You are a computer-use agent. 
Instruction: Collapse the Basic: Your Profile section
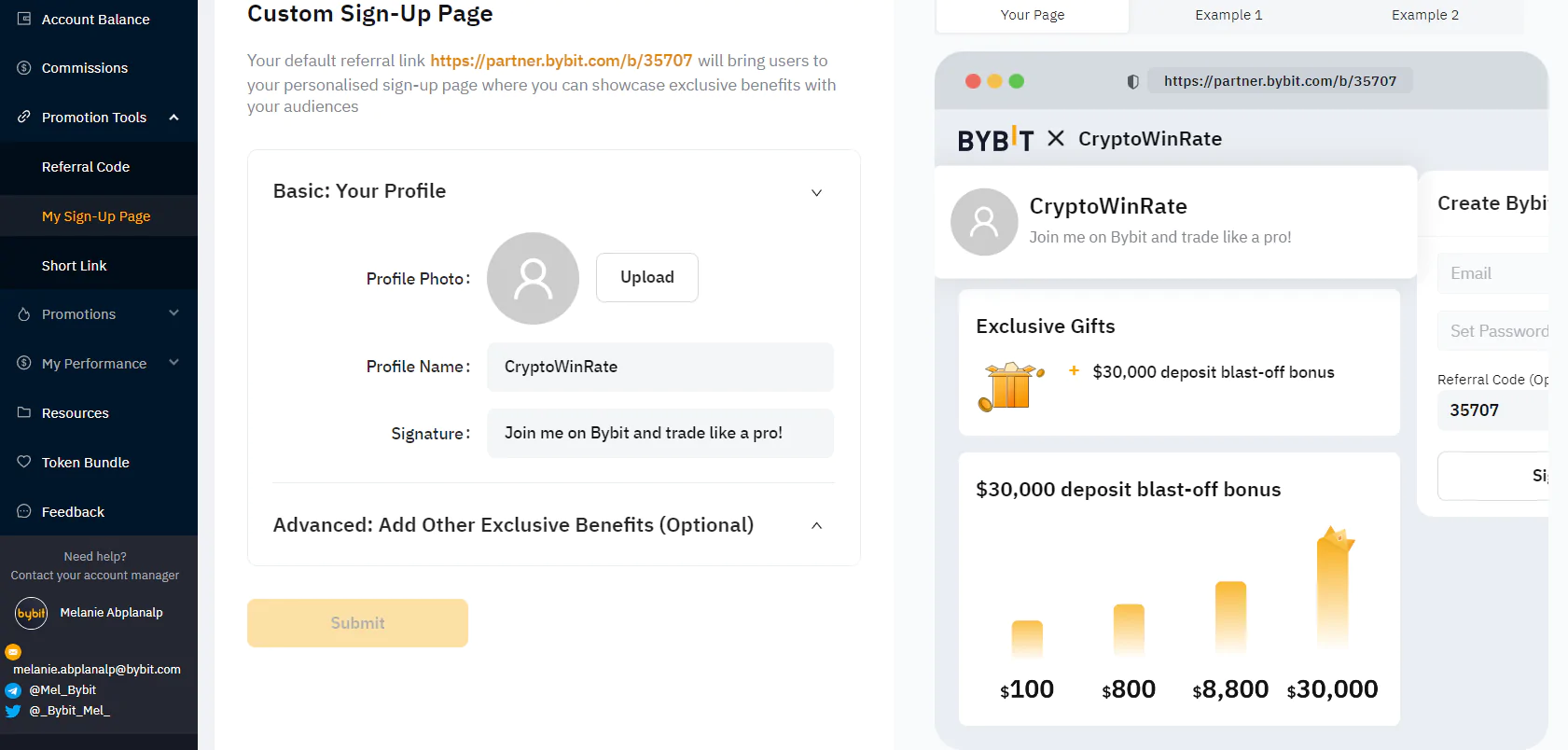(x=816, y=192)
